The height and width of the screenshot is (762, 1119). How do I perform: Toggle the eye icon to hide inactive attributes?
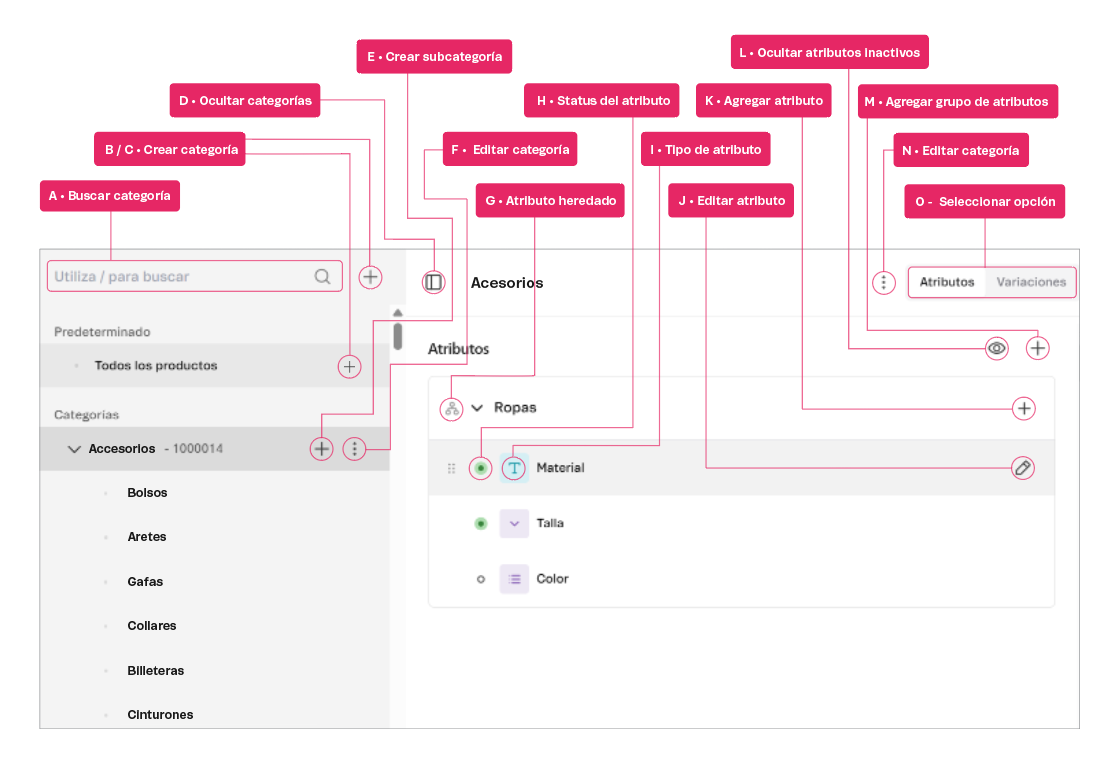pyautogui.click(x=996, y=348)
